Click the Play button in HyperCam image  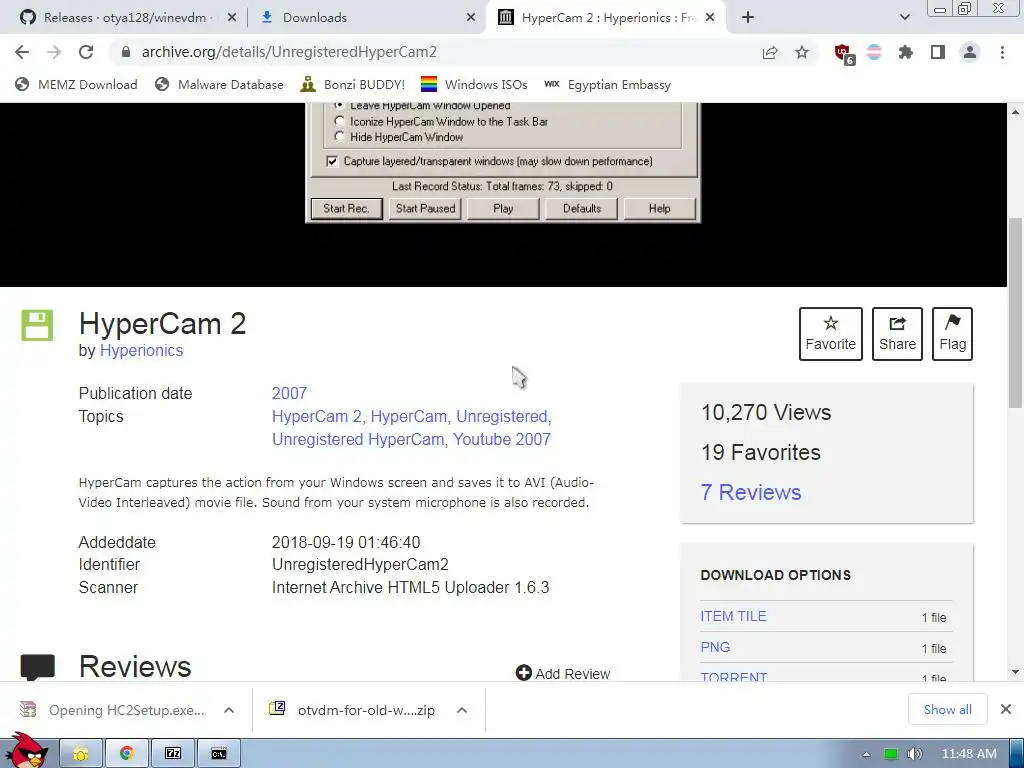point(503,209)
